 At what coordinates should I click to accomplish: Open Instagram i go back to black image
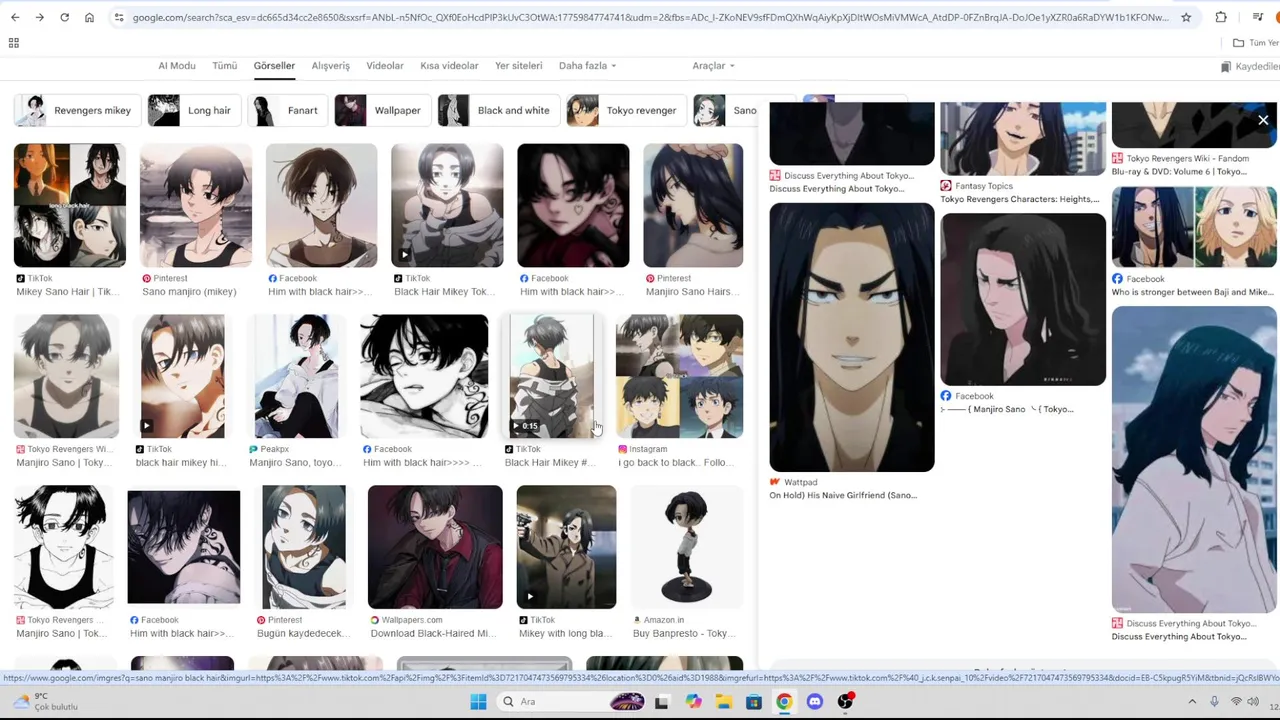(x=679, y=376)
